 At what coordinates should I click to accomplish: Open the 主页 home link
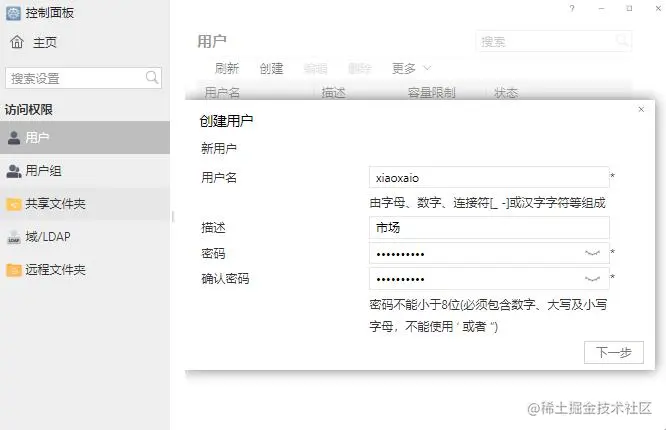coord(45,42)
